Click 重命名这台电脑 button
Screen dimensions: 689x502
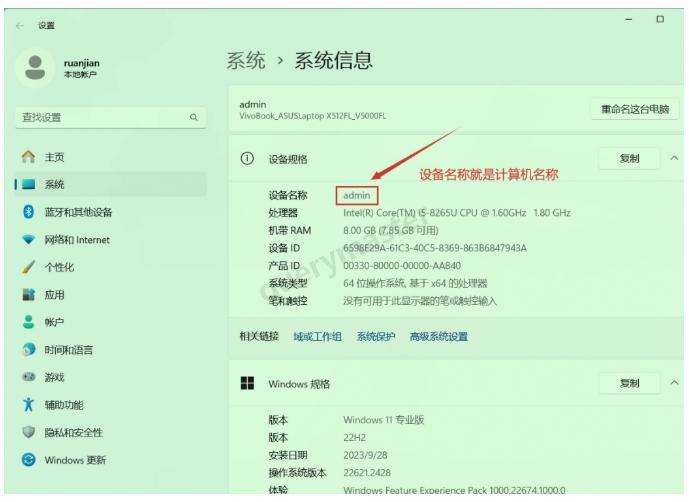(x=635, y=109)
